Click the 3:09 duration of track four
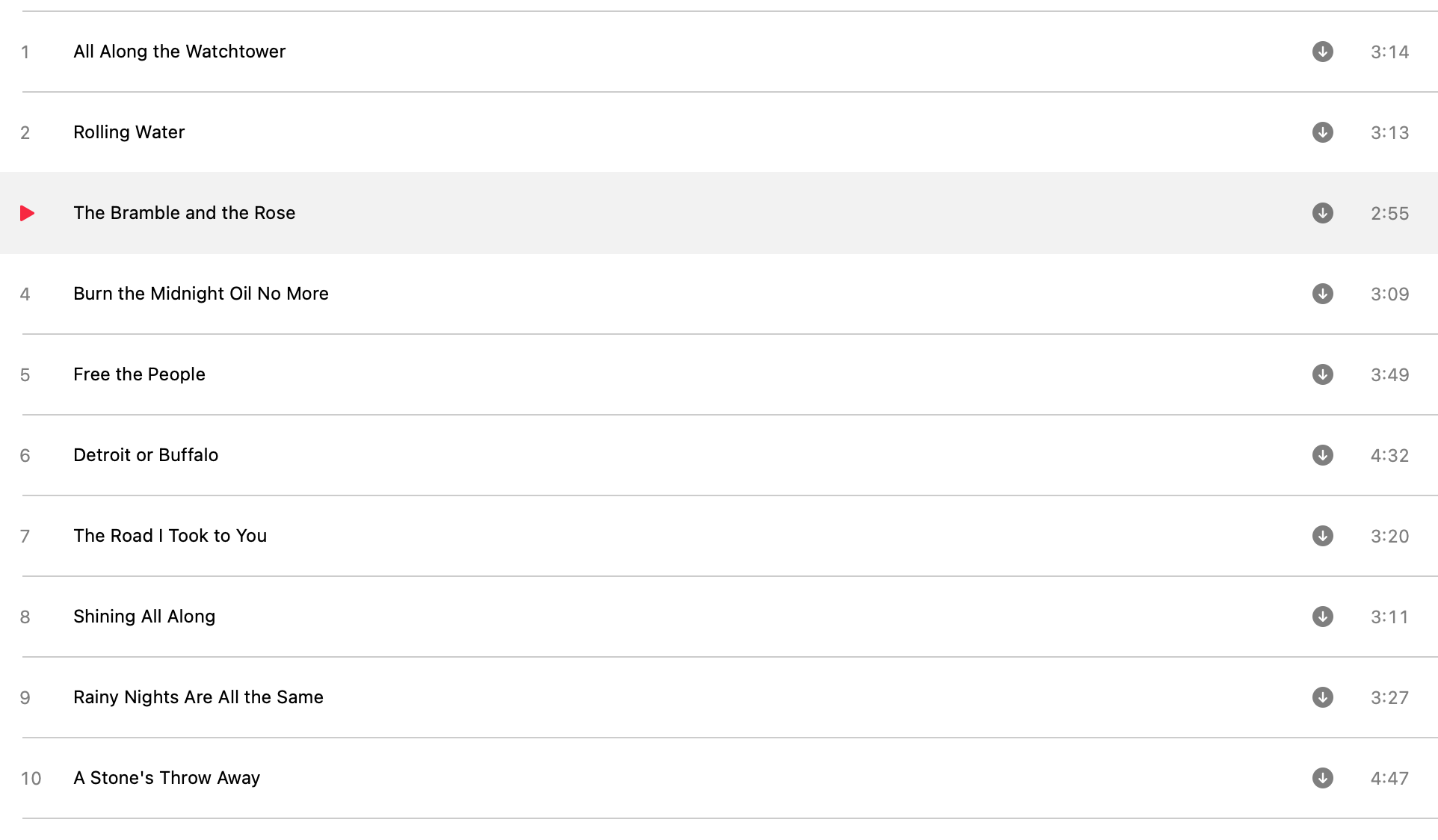Screen dimensions: 1438x840 1389,294
